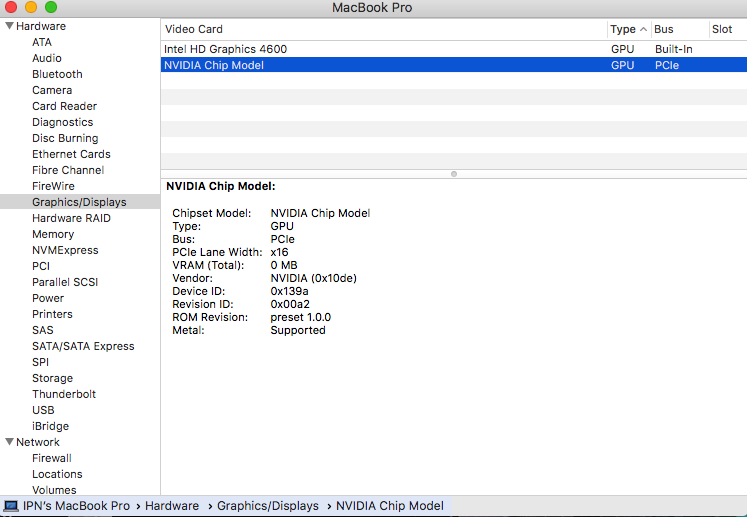Select SPI in the sidebar

tap(40, 362)
